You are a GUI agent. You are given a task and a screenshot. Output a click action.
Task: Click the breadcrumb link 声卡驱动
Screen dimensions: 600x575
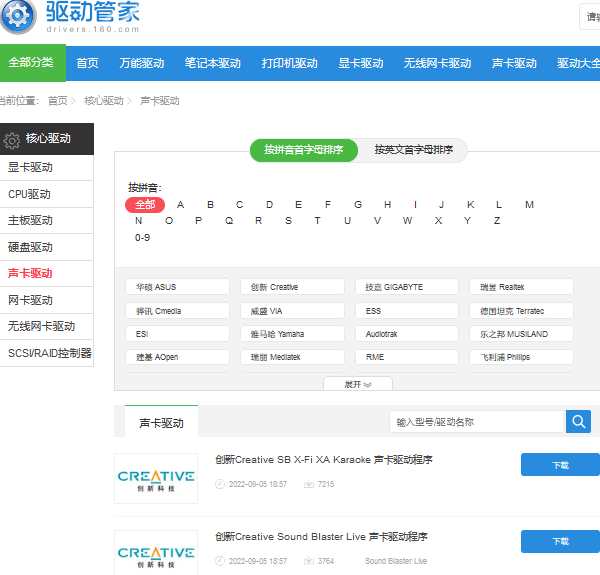click(x=160, y=101)
